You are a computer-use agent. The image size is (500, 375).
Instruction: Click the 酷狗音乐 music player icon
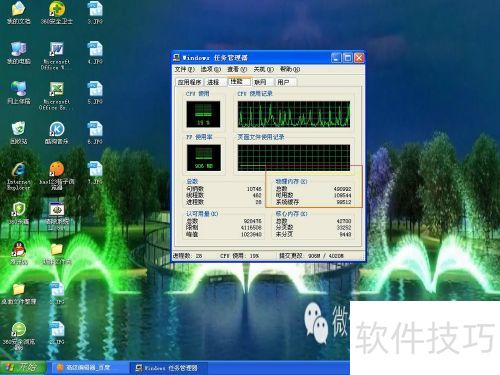coord(57,133)
